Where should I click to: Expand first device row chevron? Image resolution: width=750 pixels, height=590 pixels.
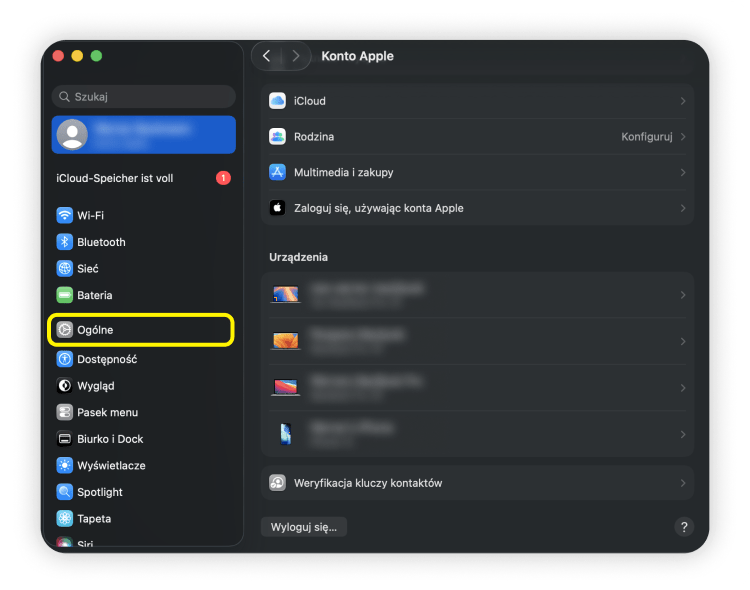683,295
